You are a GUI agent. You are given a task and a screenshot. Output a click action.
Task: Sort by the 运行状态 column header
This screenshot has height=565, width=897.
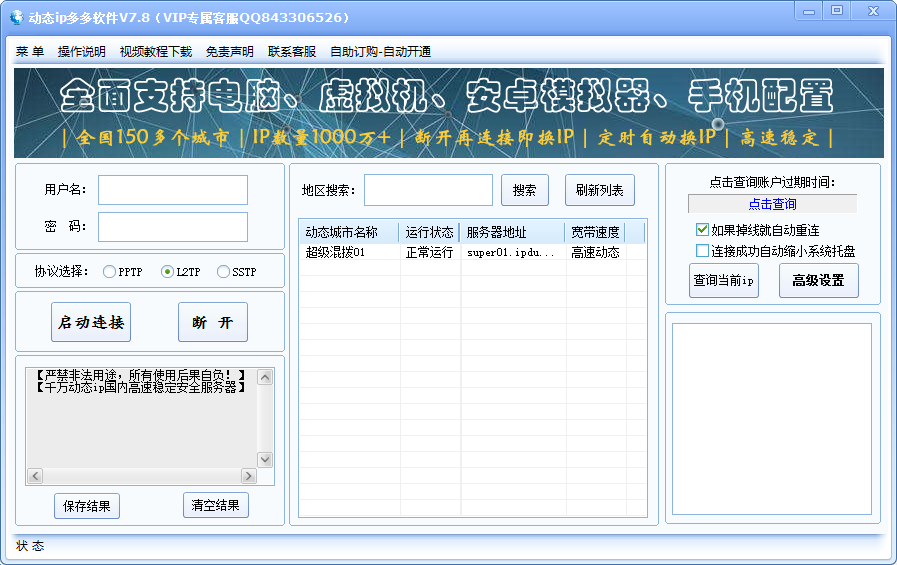(429, 232)
